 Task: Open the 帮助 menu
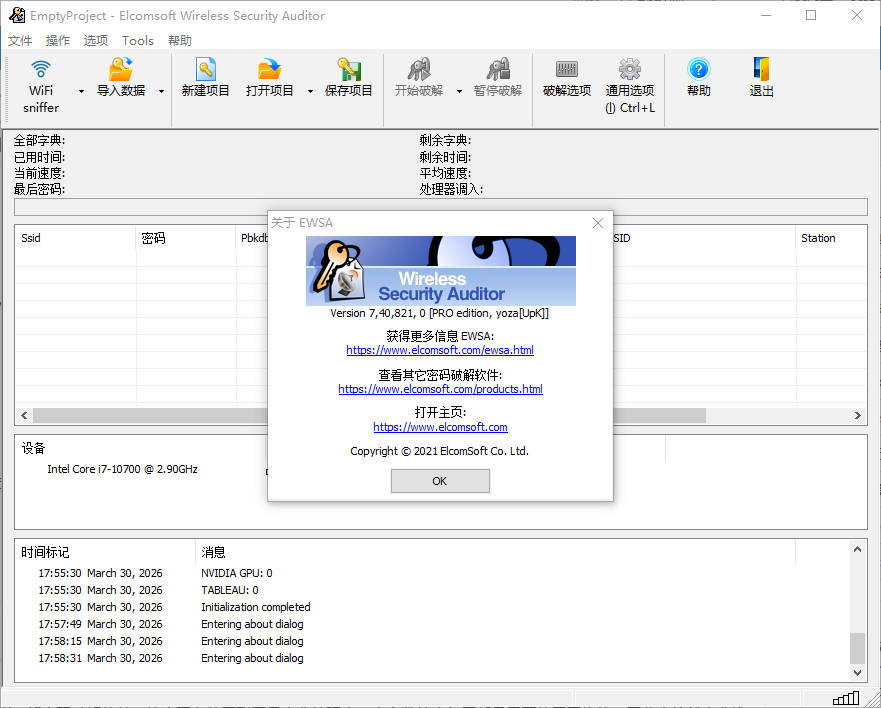click(x=180, y=40)
